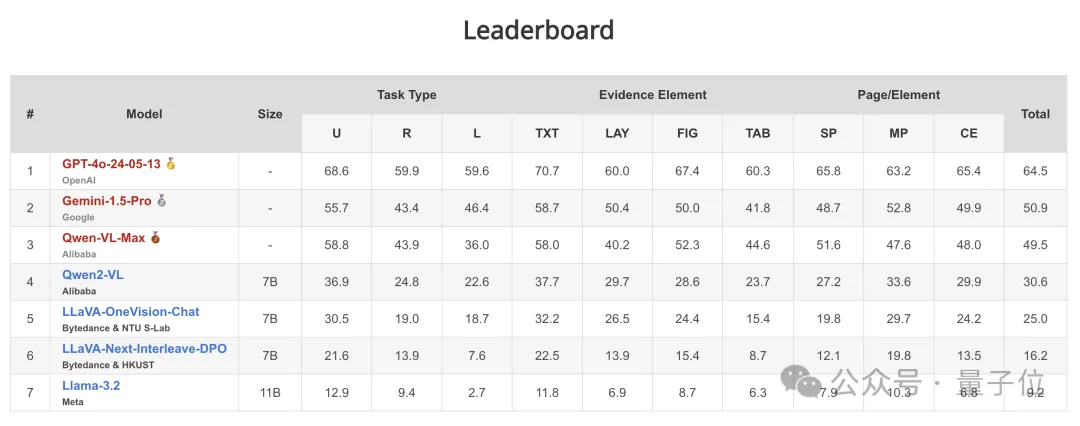Click the Total column header

click(x=1035, y=114)
